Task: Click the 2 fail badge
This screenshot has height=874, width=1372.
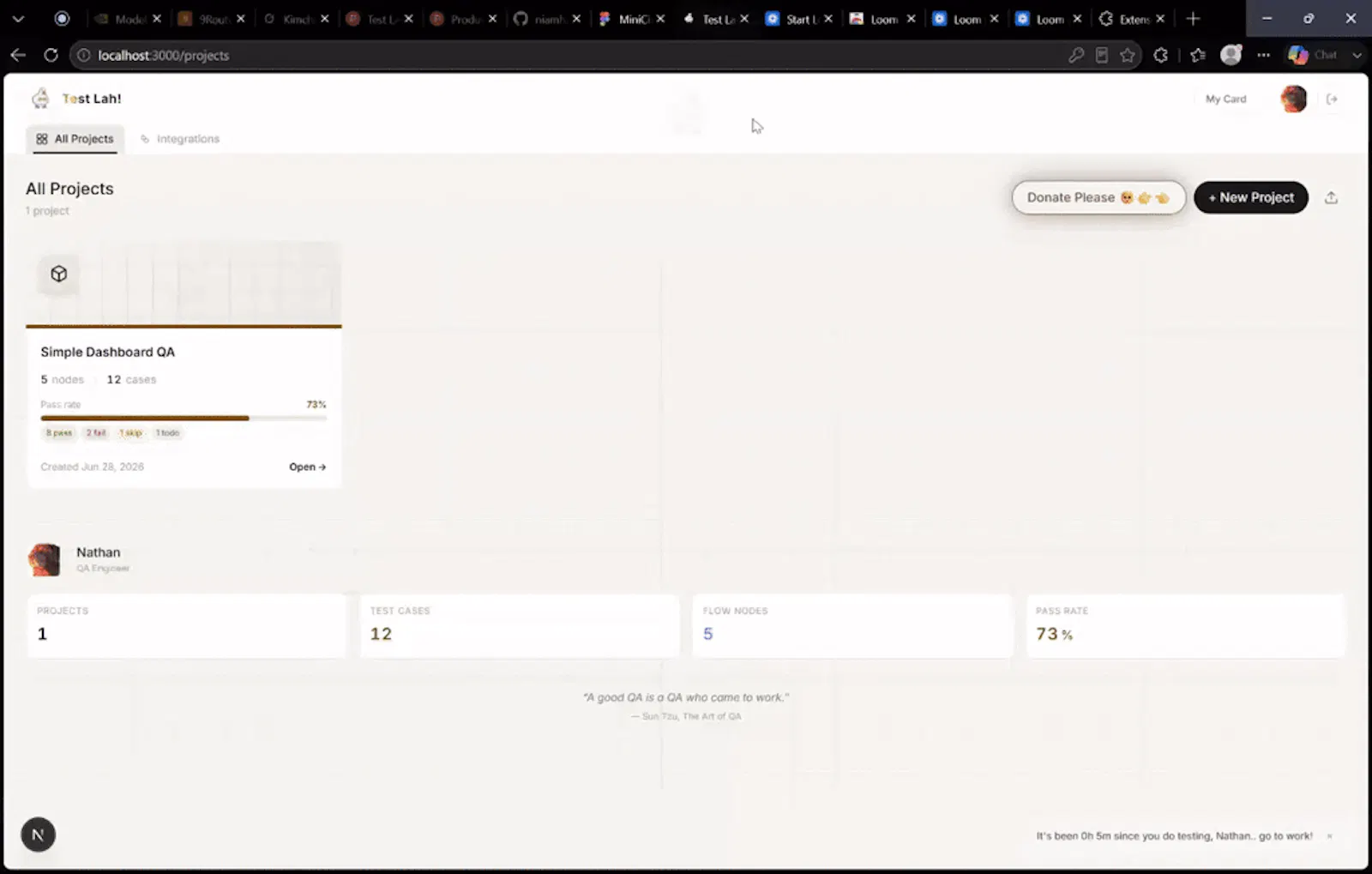Action: (96, 432)
